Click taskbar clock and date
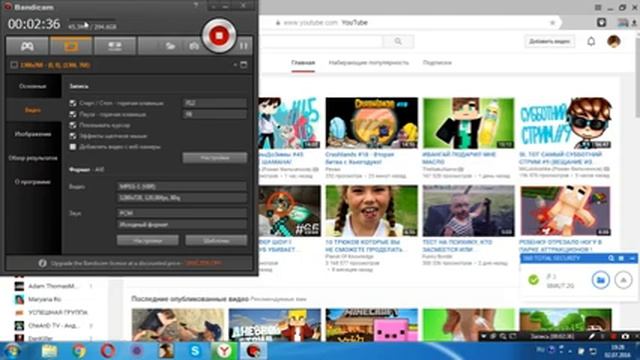Viewport: 640px width, 360px height. pyautogui.click(x=618, y=351)
